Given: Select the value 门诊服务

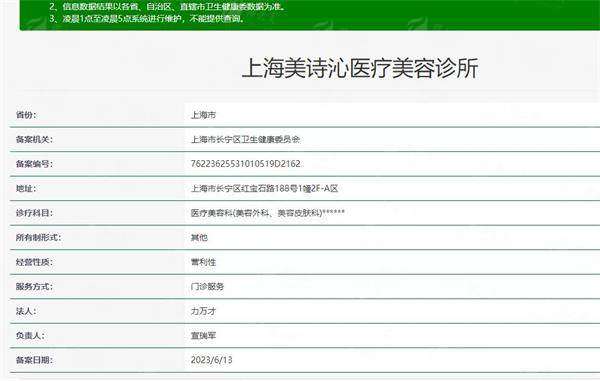Looking at the screenshot, I should tap(207, 287).
